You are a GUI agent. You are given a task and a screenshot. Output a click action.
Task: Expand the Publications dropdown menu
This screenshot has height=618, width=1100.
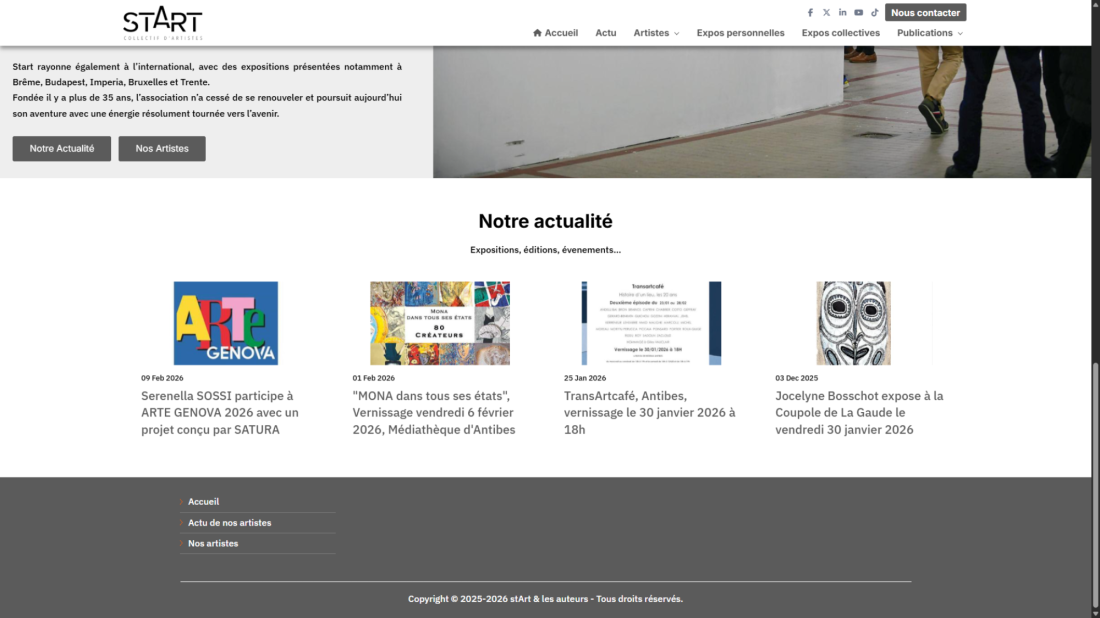click(930, 33)
